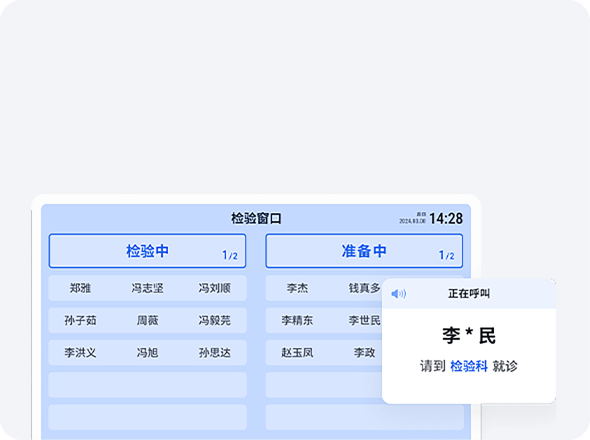This screenshot has width=590, height=440.
Task: Select patient name 冯刘顺
Action: tap(214, 288)
